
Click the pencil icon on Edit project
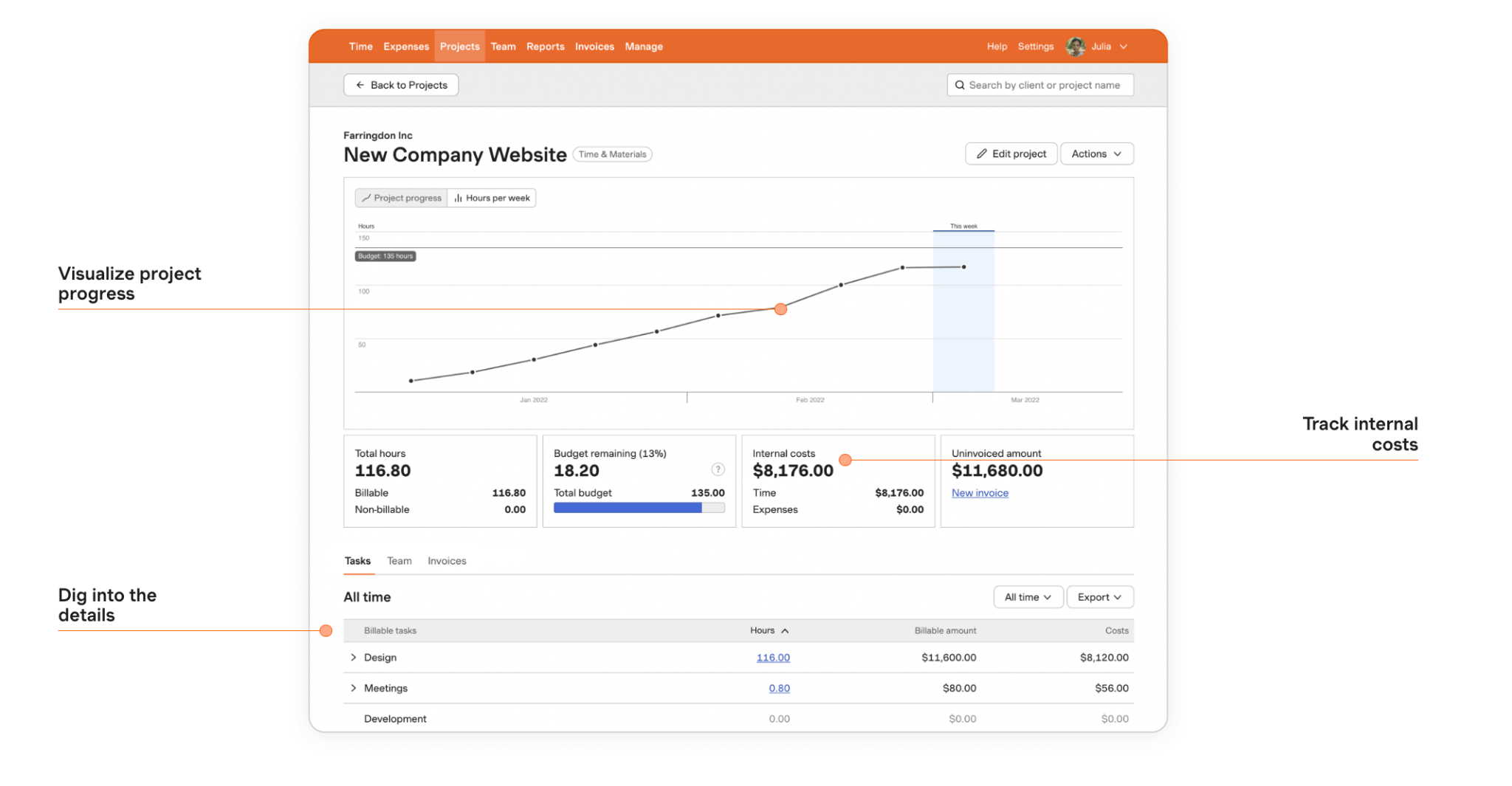(981, 154)
